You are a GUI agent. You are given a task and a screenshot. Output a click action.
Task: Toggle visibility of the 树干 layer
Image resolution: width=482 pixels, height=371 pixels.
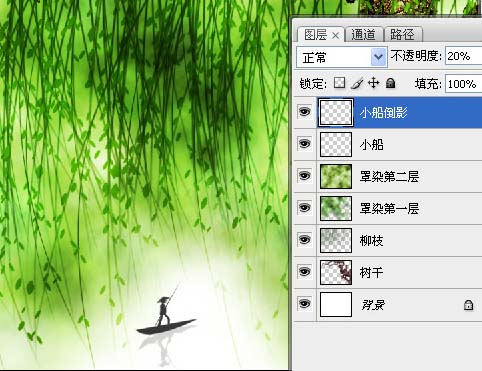click(x=304, y=272)
